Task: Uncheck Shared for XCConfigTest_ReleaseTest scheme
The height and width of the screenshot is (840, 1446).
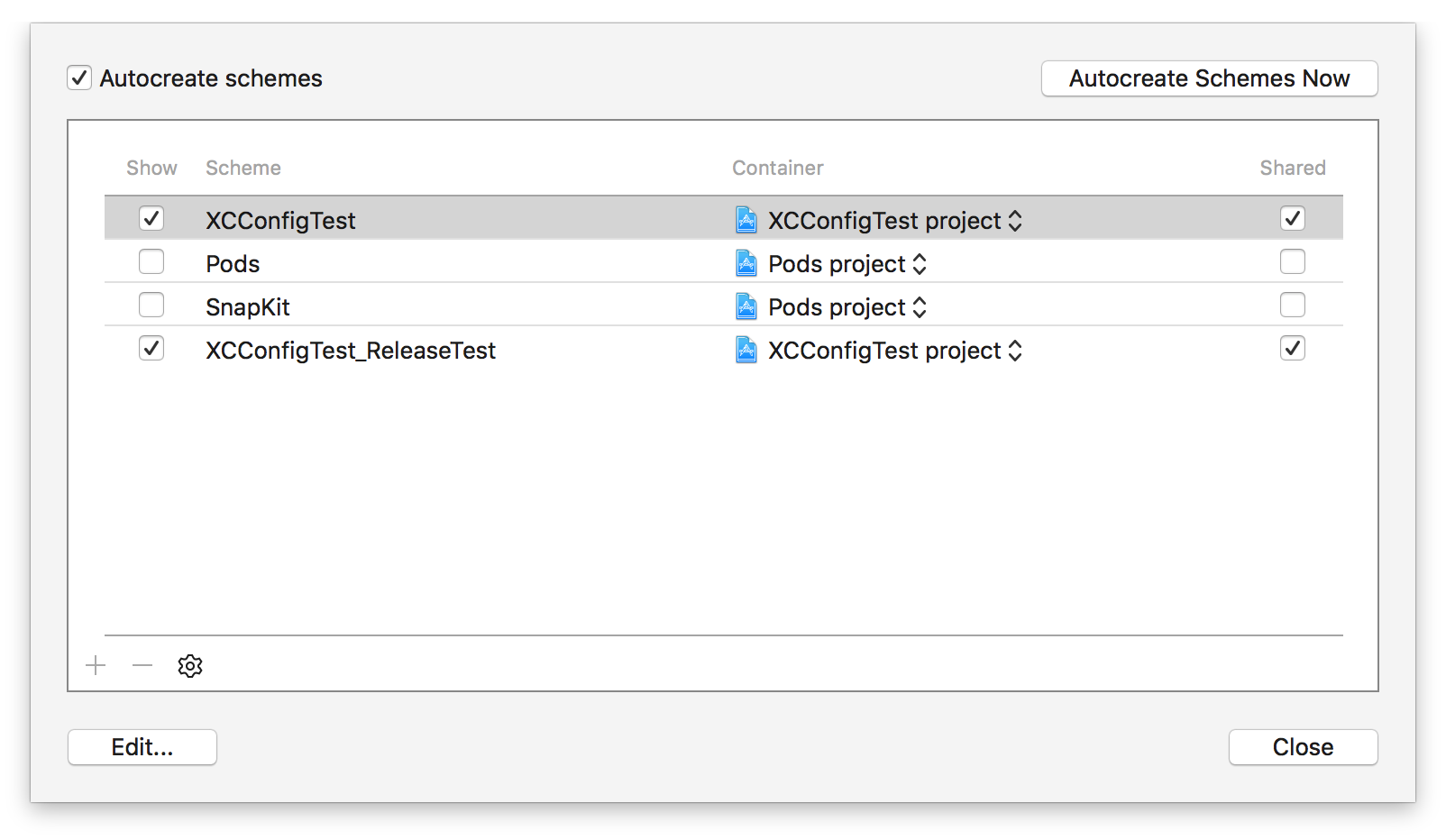Action: click(1293, 348)
